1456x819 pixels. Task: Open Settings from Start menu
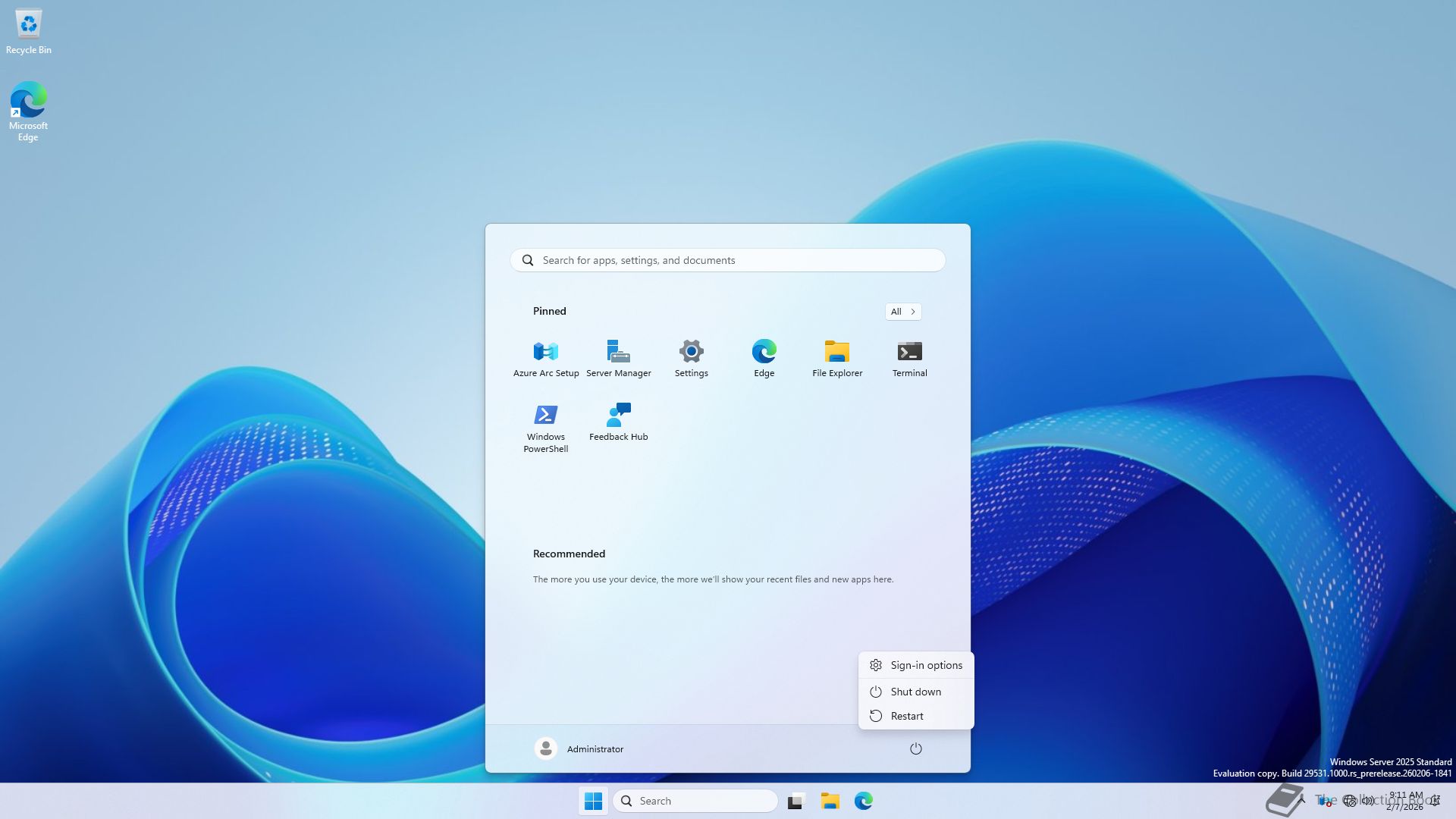pyautogui.click(x=691, y=358)
